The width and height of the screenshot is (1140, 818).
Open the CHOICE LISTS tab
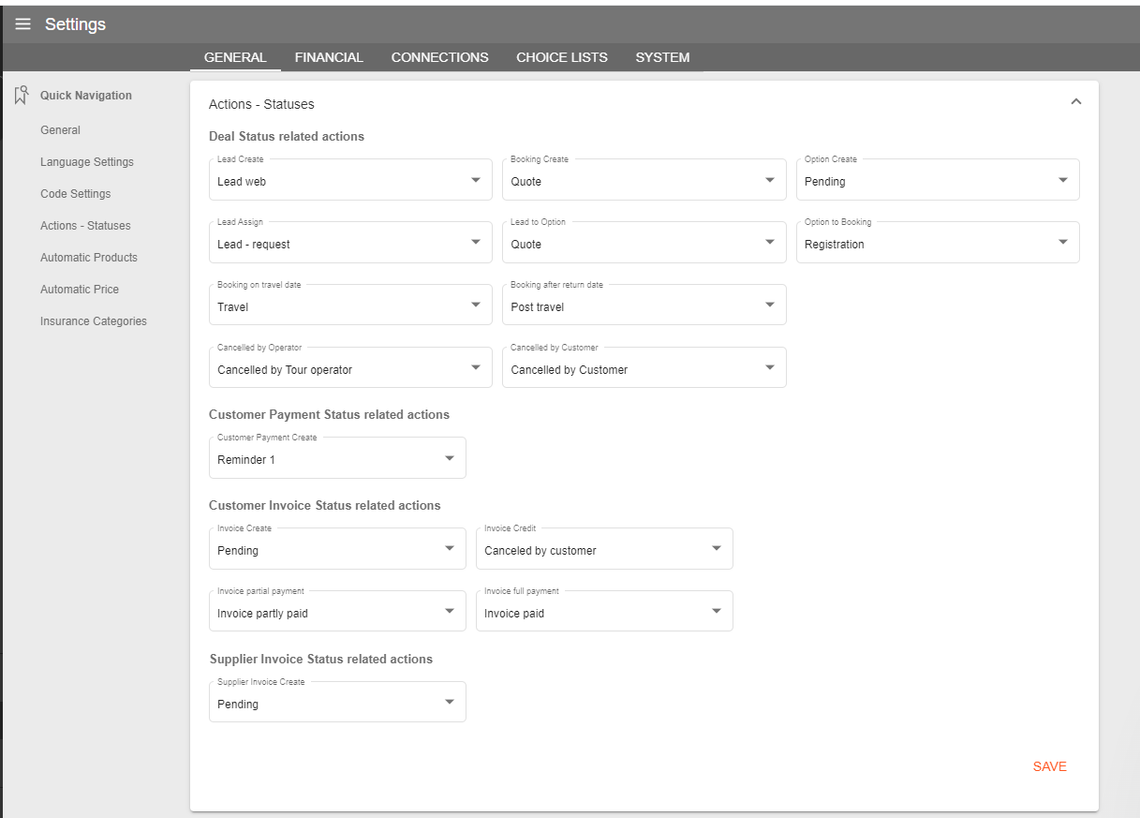(x=562, y=57)
